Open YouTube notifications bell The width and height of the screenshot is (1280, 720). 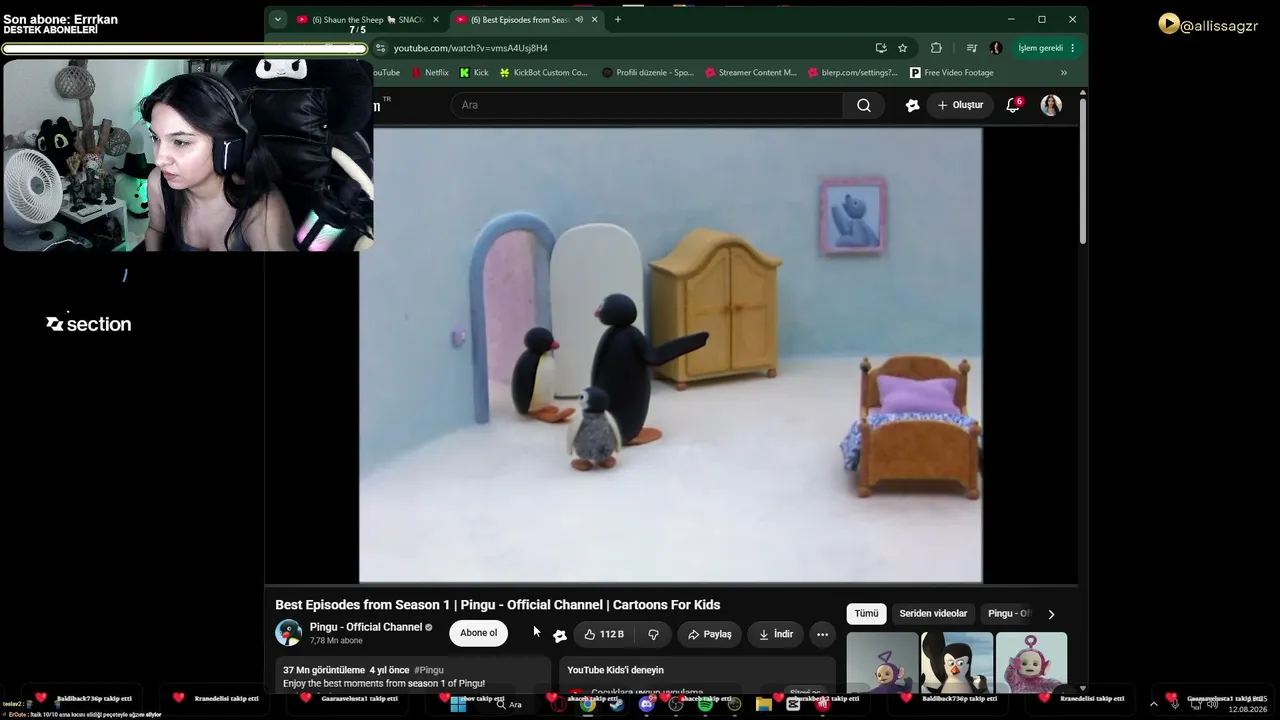(1013, 105)
